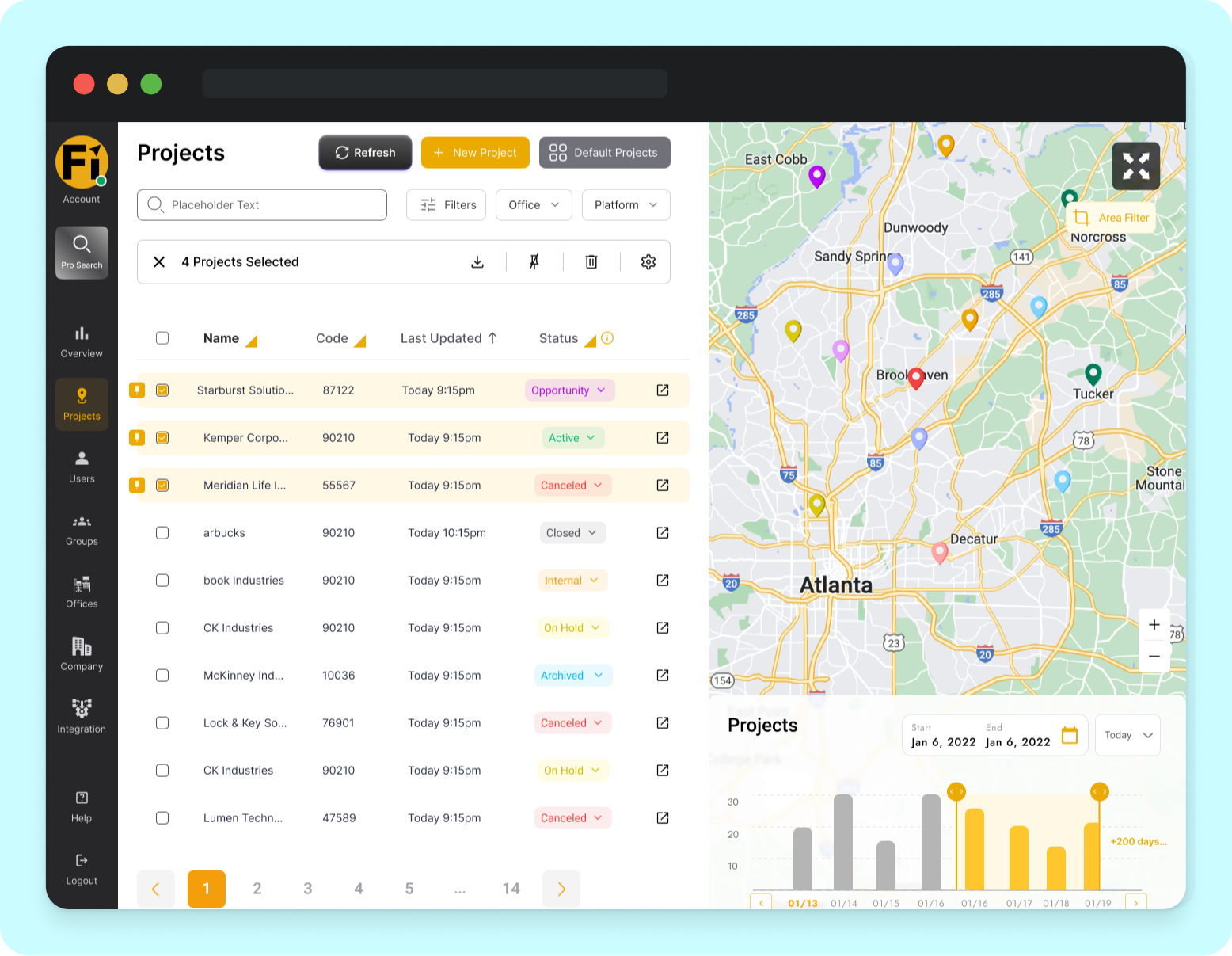Open the date range calendar icon
This screenshot has width=1232, height=956.
click(1070, 735)
